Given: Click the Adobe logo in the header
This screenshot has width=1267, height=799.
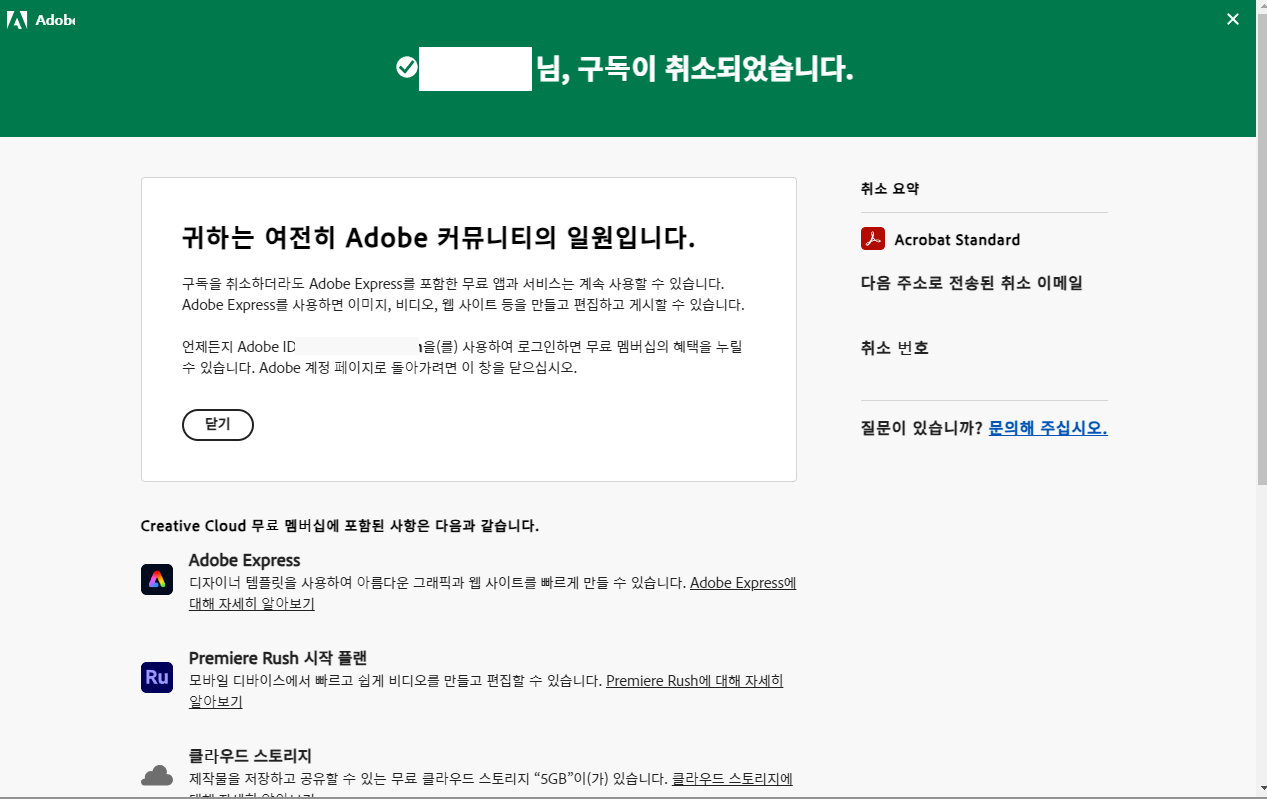Looking at the screenshot, I should (41, 20).
